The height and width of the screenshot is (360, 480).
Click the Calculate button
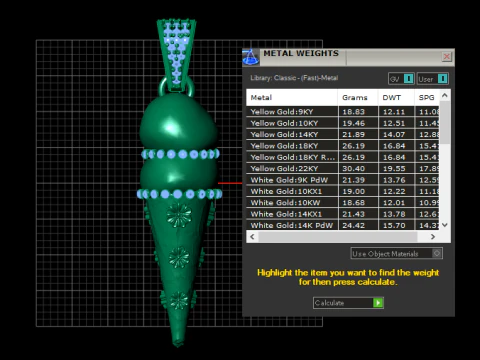(x=348, y=303)
